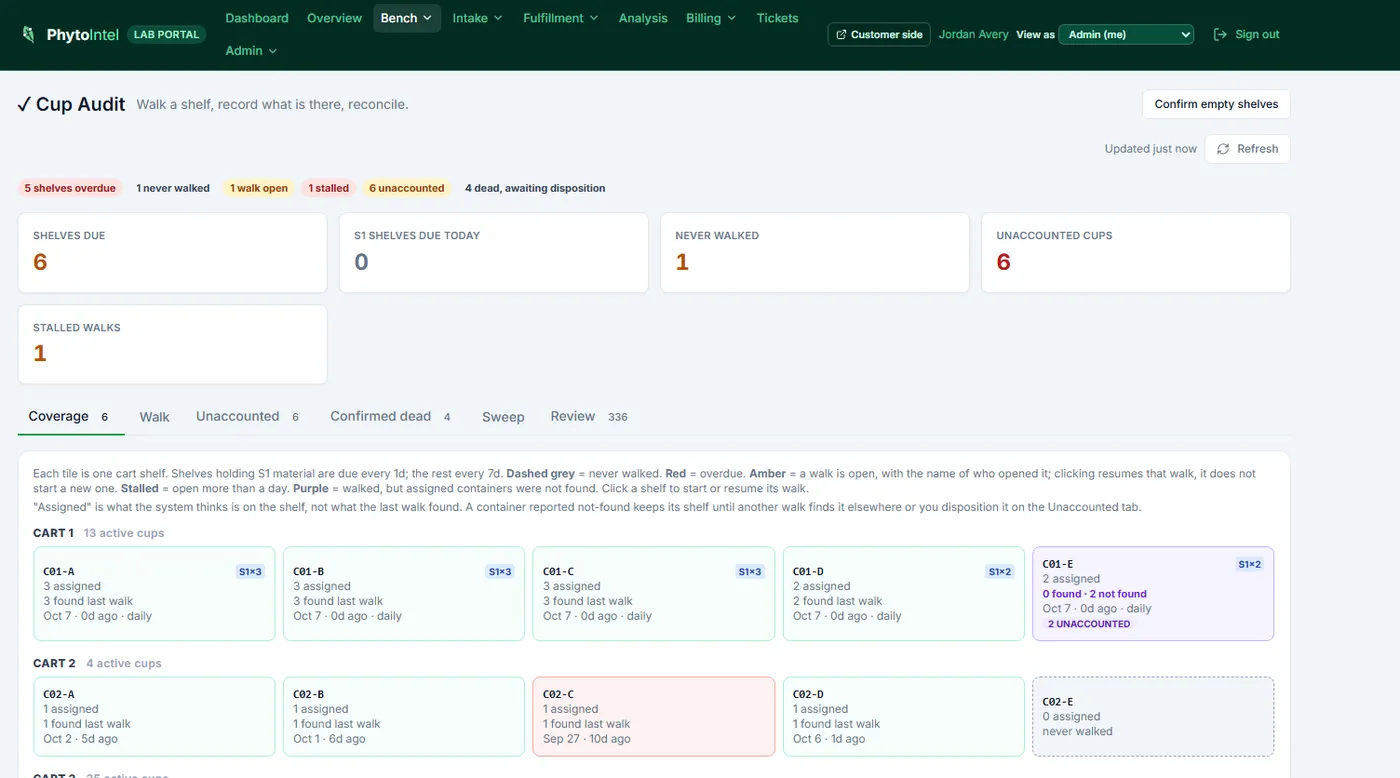This screenshot has width=1400, height=778.
Task: Go to the Dashboard page
Action: [257, 18]
